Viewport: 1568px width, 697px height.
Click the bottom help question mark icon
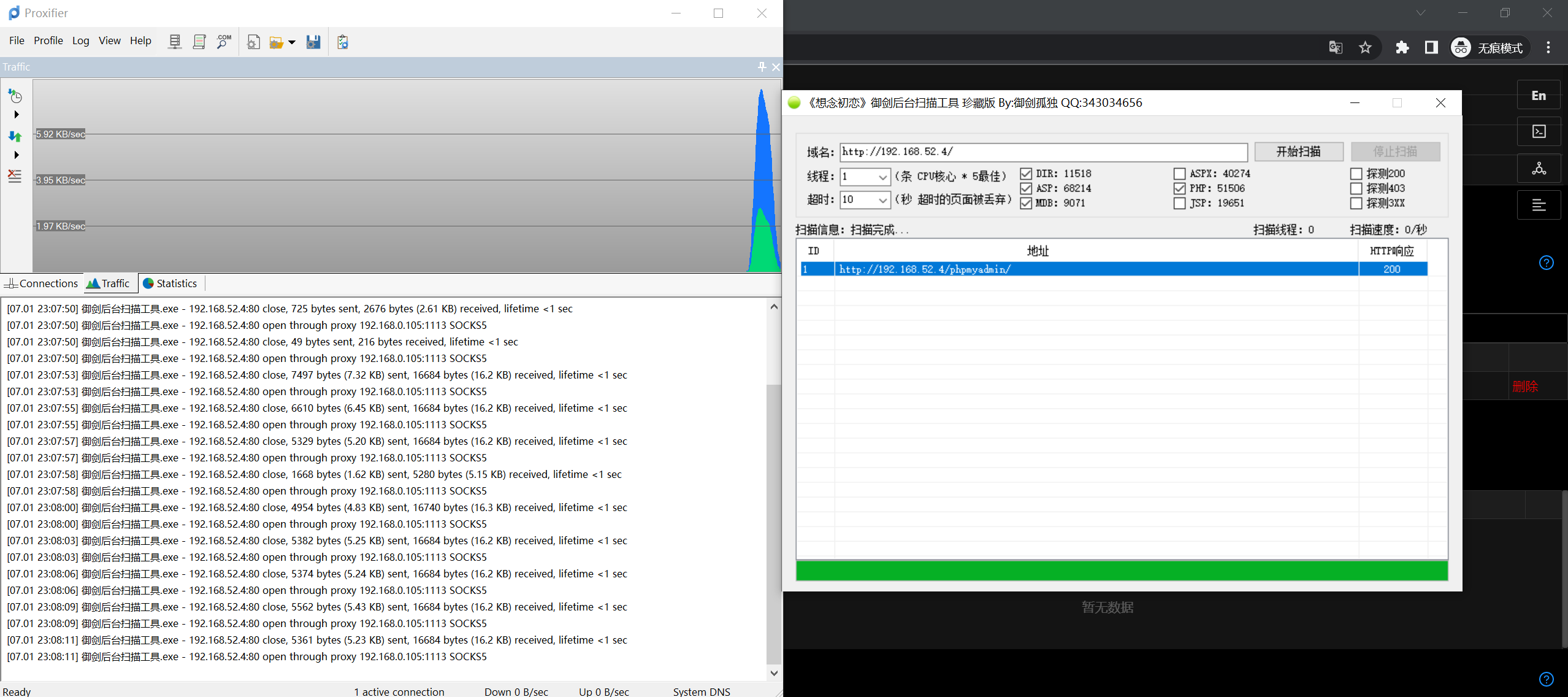click(1547, 679)
